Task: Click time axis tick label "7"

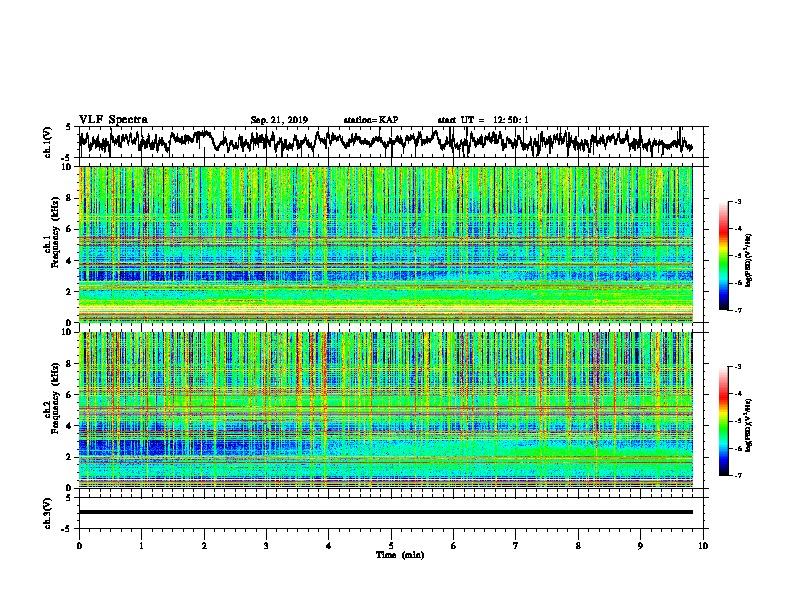Action: pos(516,546)
